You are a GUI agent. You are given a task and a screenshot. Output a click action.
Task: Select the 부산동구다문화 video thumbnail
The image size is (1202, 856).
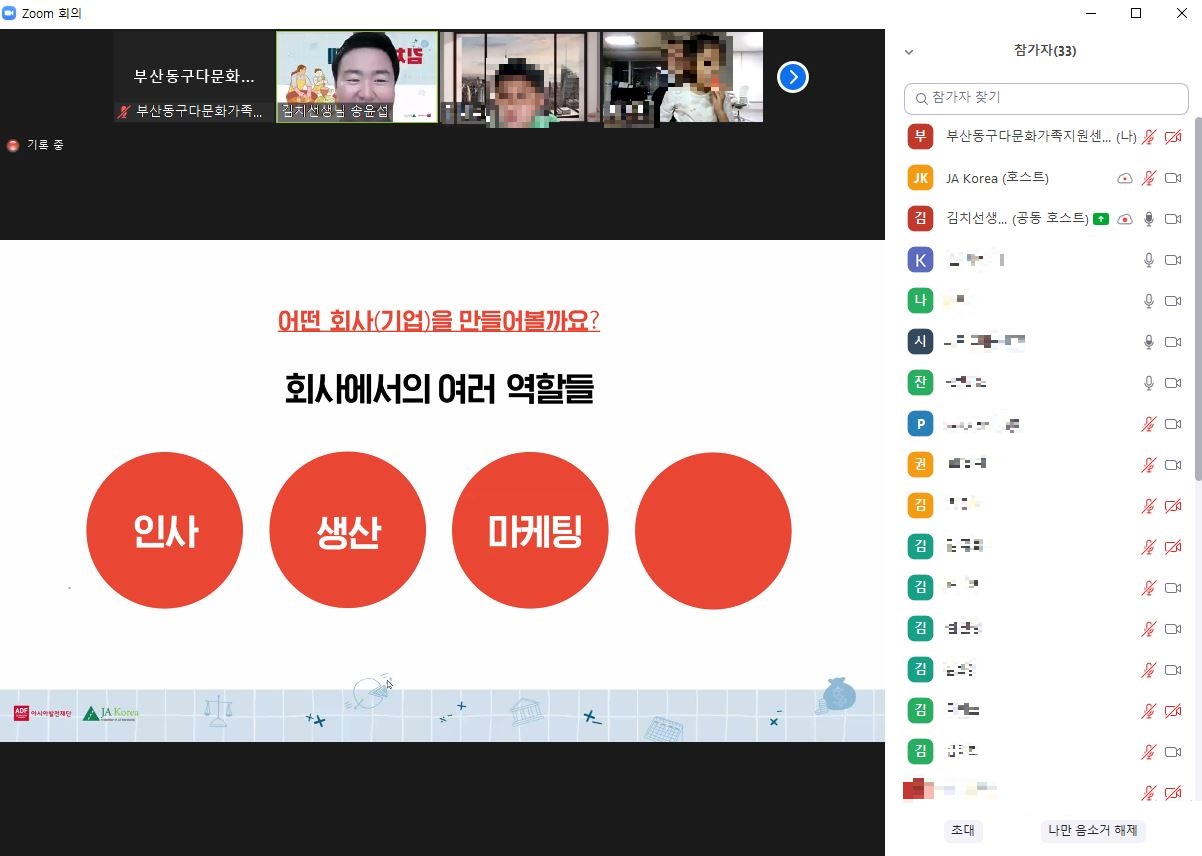[194, 77]
